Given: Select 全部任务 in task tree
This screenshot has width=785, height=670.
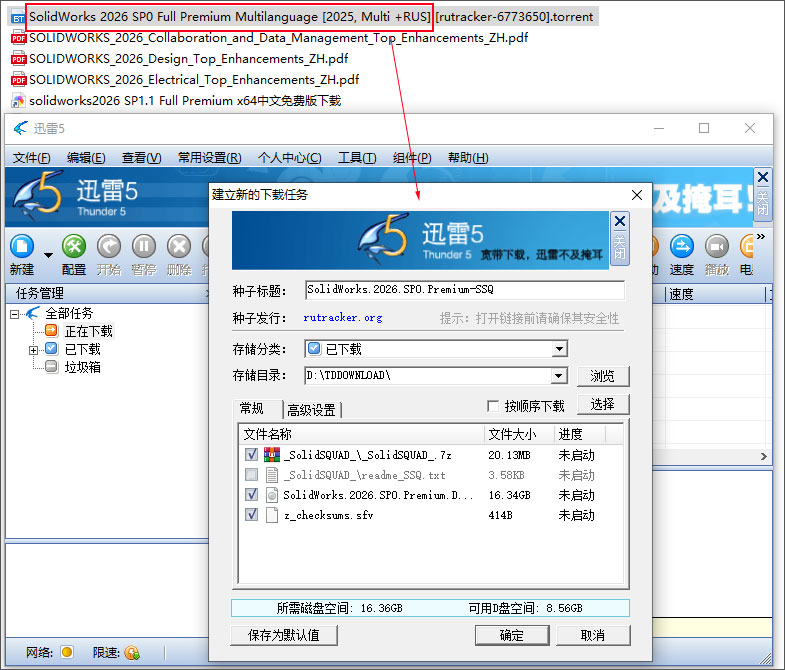Looking at the screenshot, I should (x=69, y=313).
